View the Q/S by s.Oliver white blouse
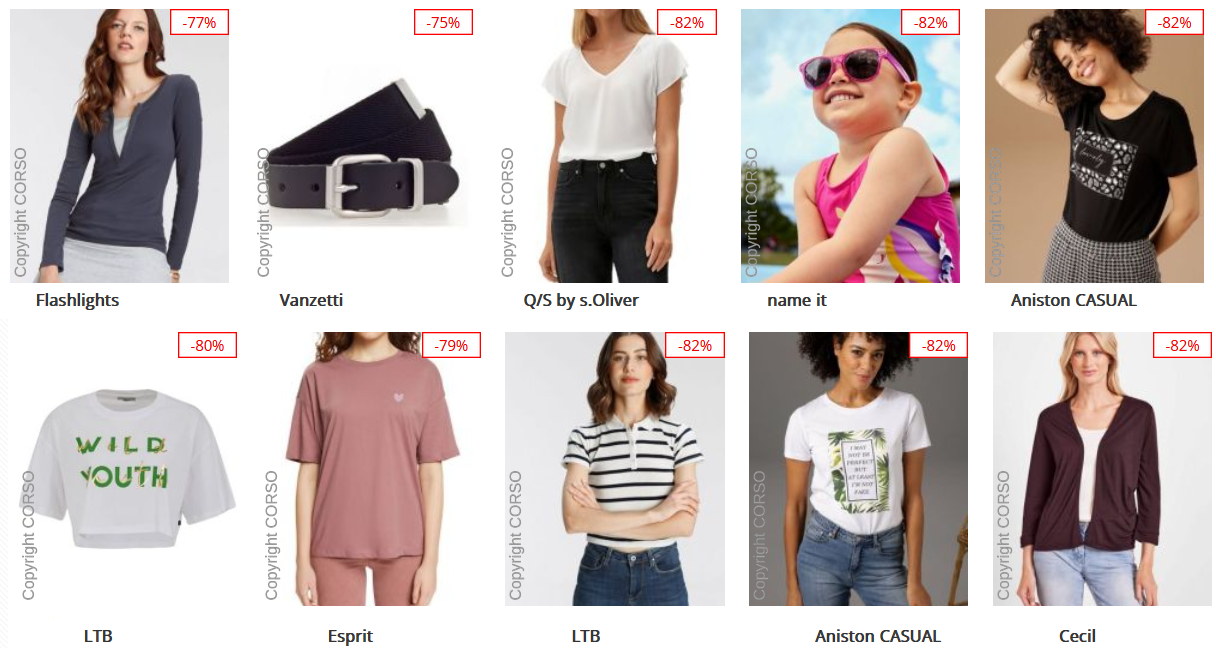 [x=607, y=146]
